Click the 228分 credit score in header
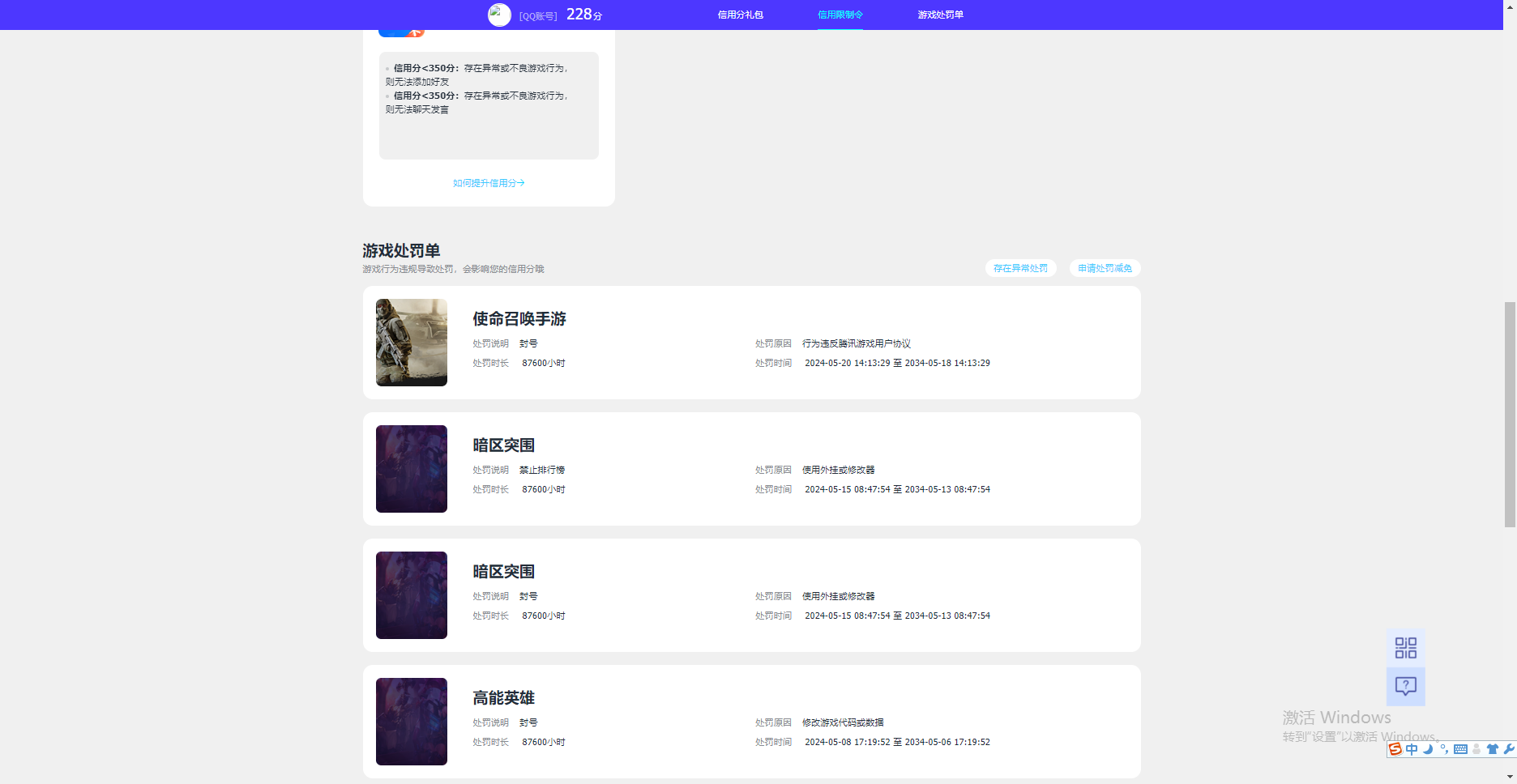1517x784 pixels. pyautogui.click(x=584, y=15)
